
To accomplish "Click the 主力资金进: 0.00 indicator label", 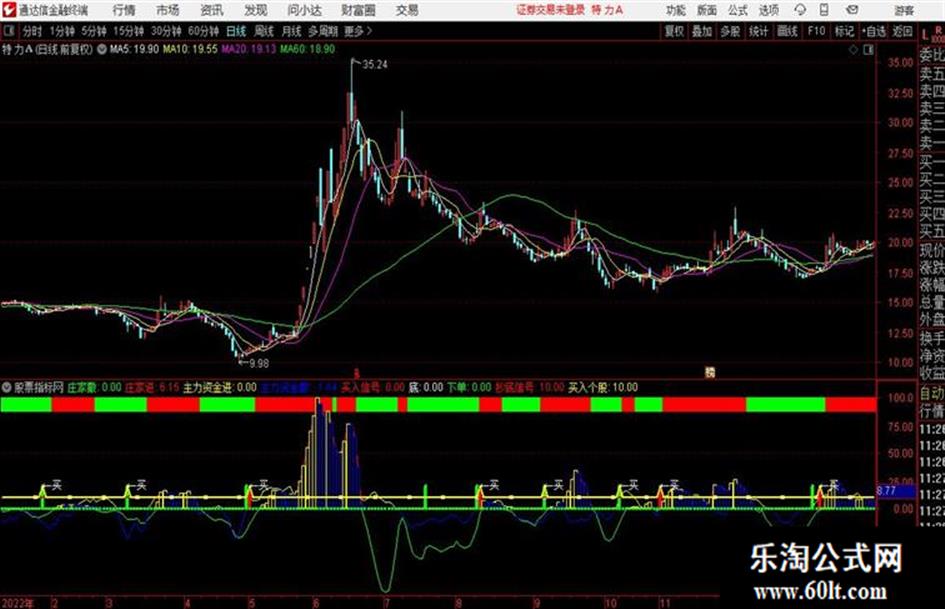I will (x=220, y=388).
